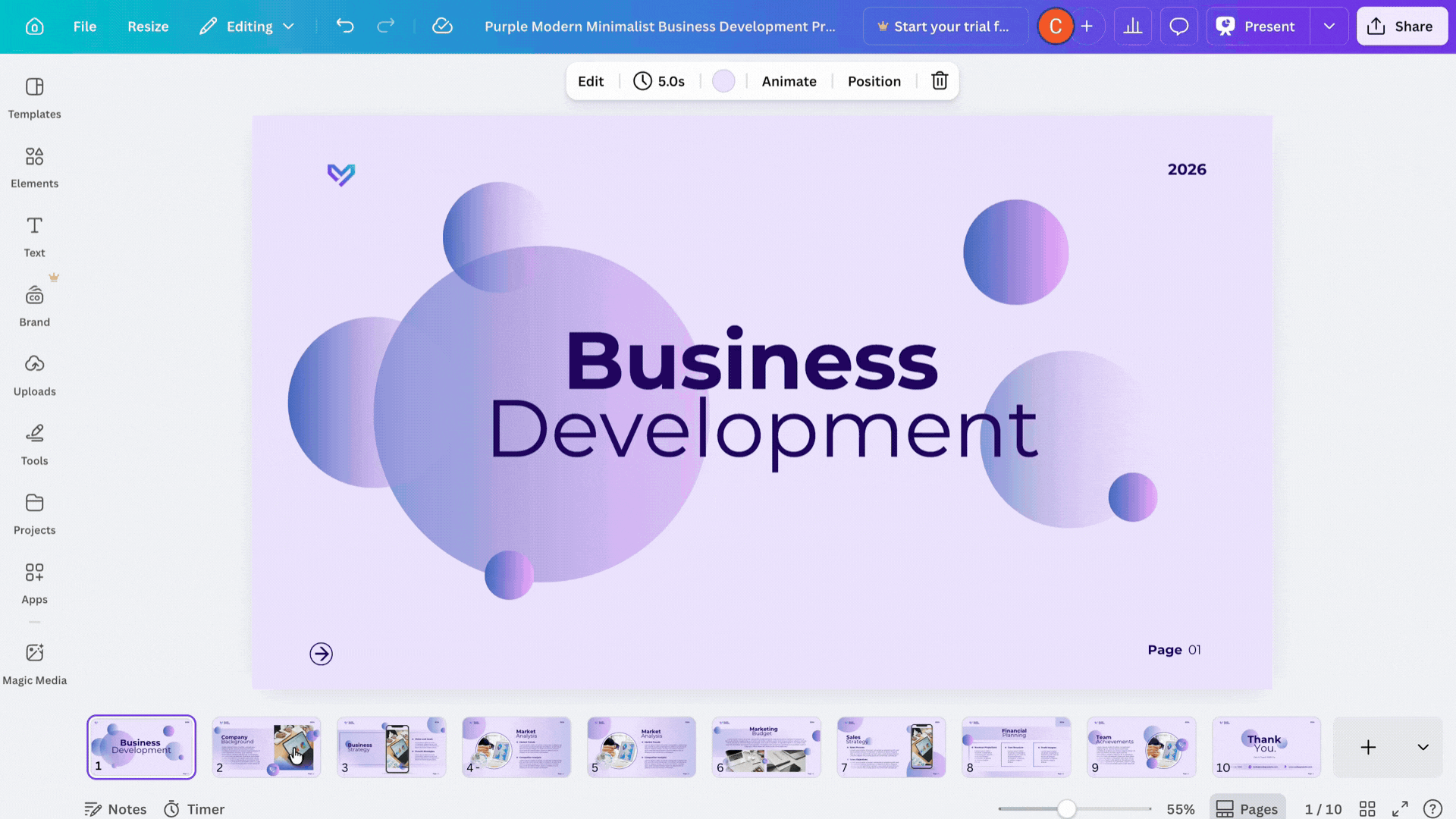Open the comments icon in the top bar
The width and height of the screenshot is (1456, 819).
tap(1178, 26)
